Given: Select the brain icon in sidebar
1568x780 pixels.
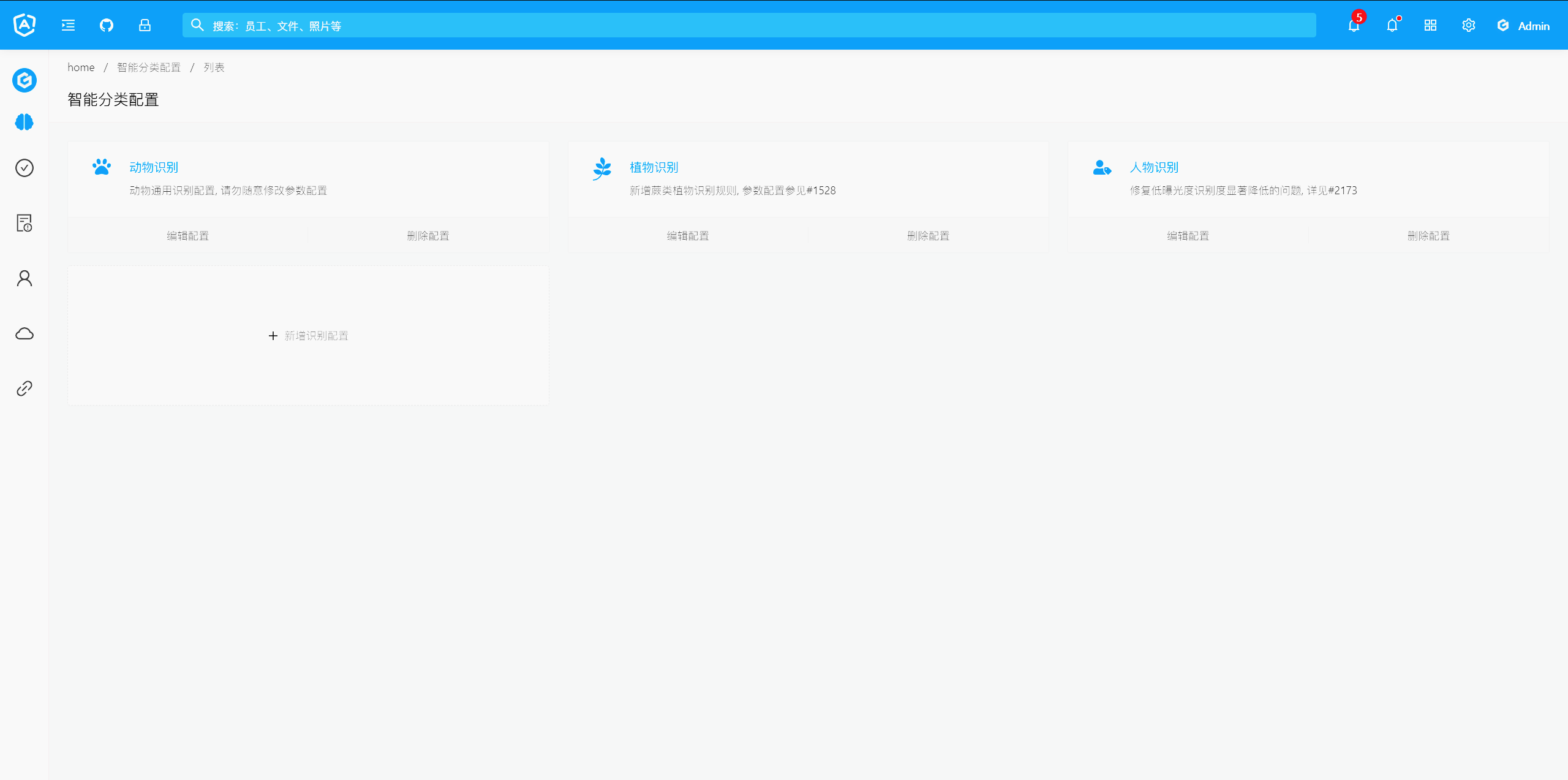Looking at the screenshot, I should click(24, 122).
